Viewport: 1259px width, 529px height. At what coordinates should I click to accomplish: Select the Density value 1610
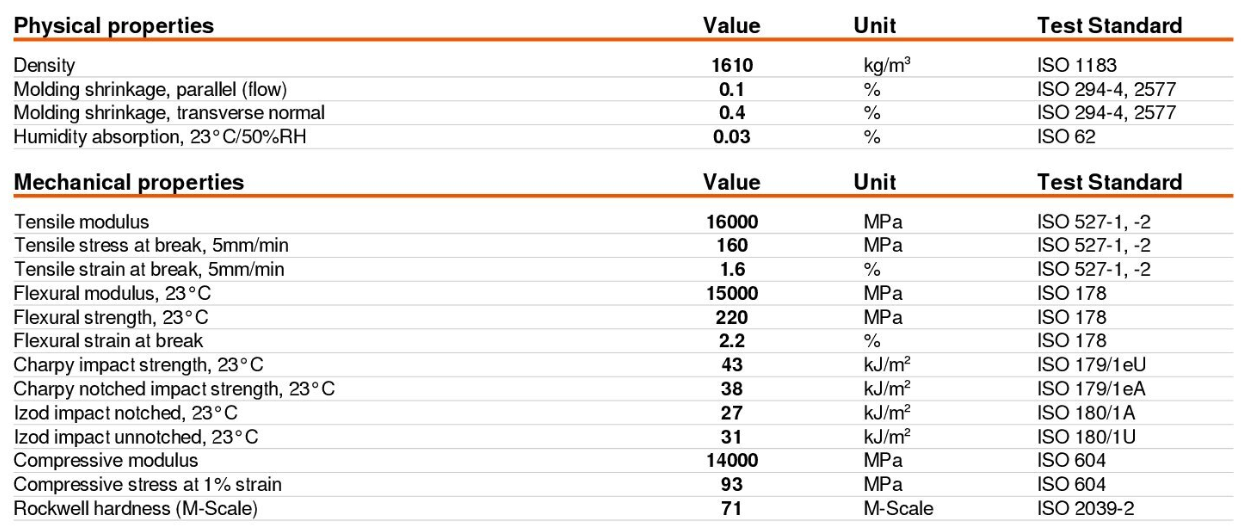pos(732,66)
